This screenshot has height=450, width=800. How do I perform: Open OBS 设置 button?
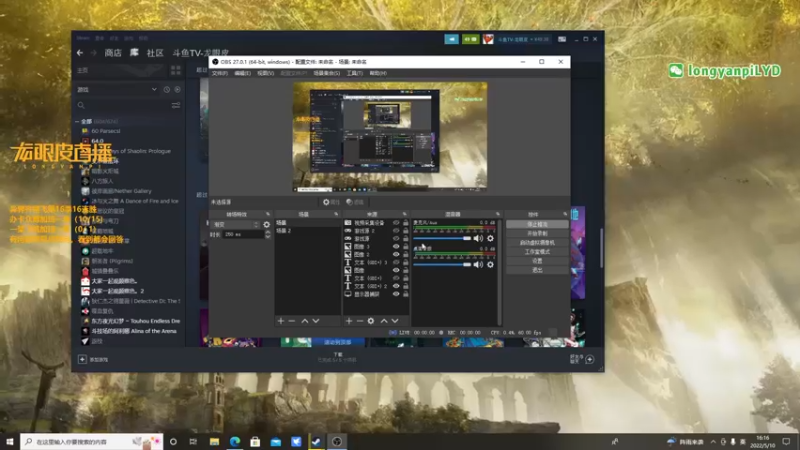pos(537,261)
